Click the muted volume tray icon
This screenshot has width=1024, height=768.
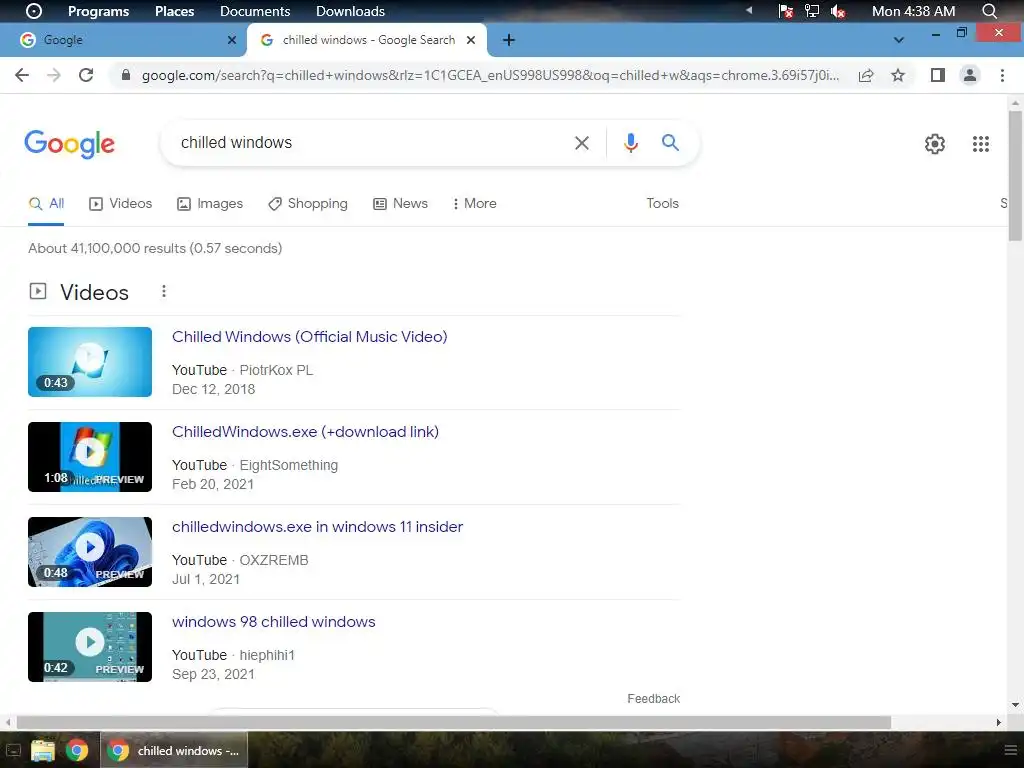tap(838, 11)
